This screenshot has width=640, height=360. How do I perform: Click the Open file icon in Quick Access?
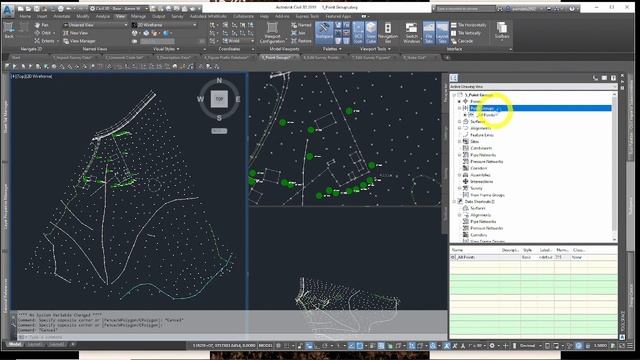pyautogui.click(x=28, y=9)
